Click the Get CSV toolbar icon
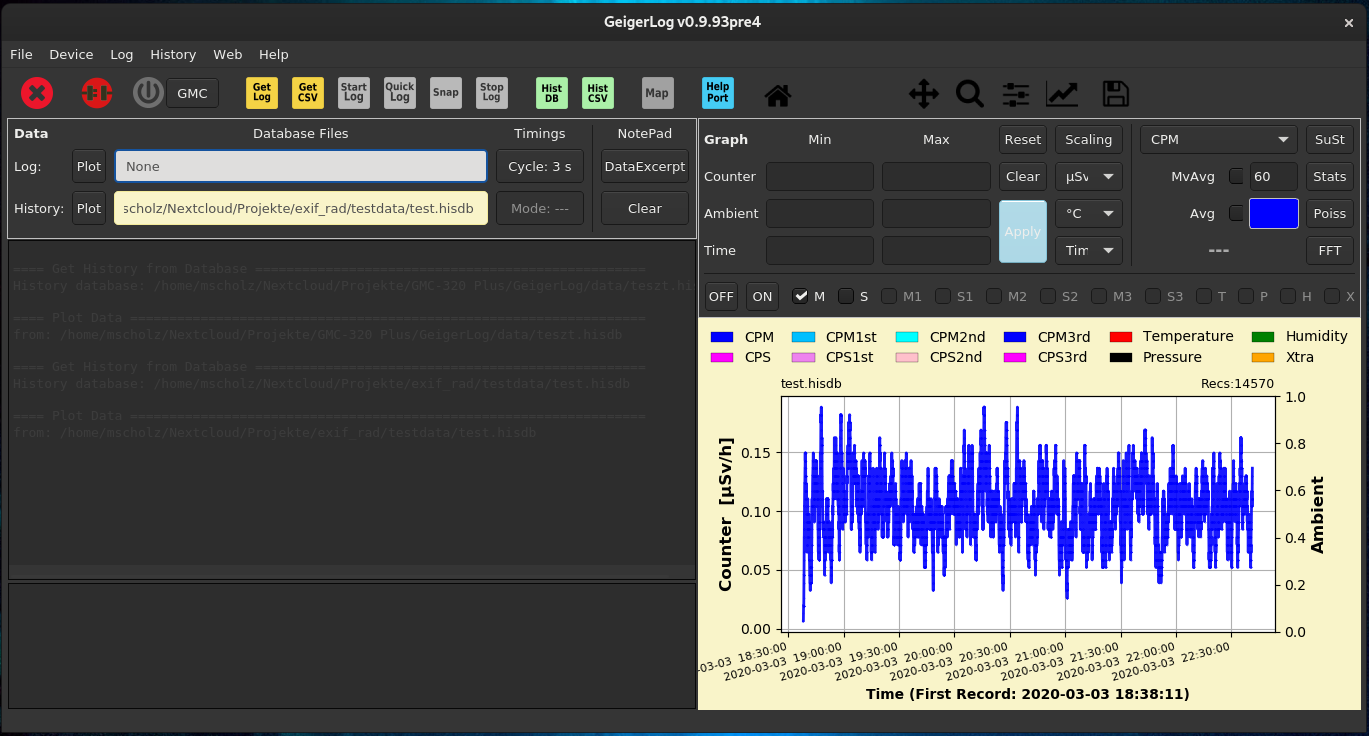 (x=308, y=93)
